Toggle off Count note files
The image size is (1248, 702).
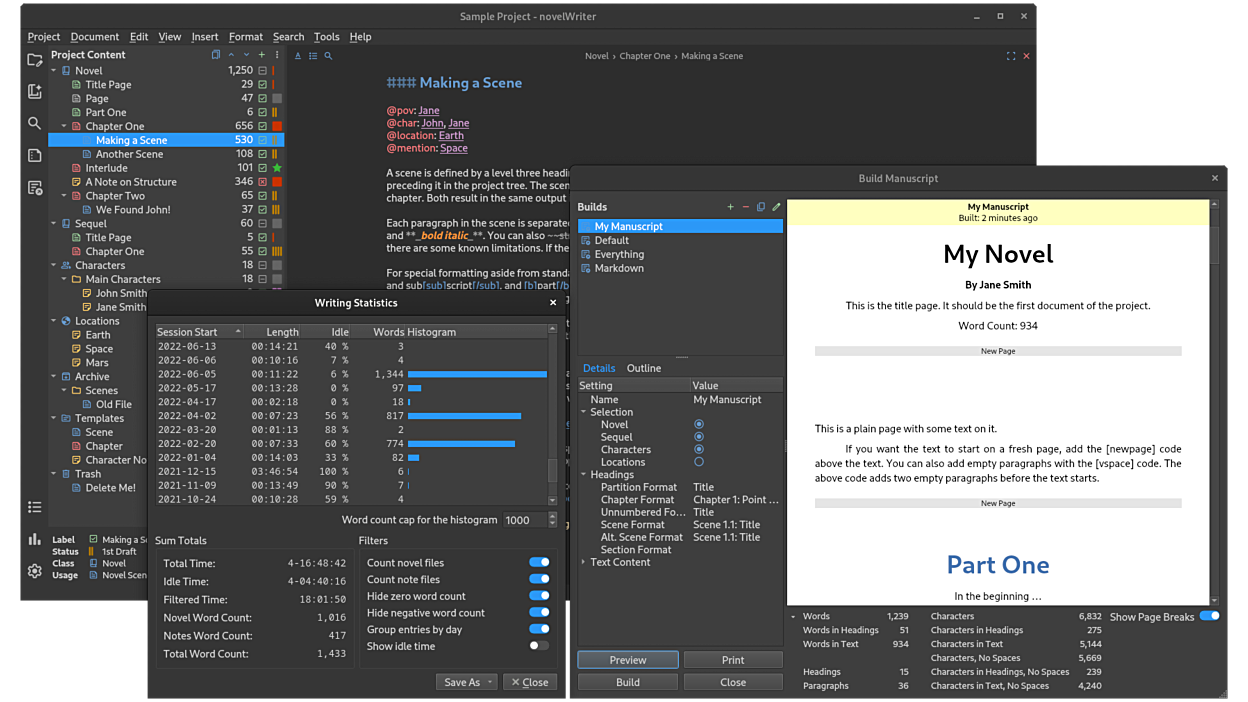539,579
